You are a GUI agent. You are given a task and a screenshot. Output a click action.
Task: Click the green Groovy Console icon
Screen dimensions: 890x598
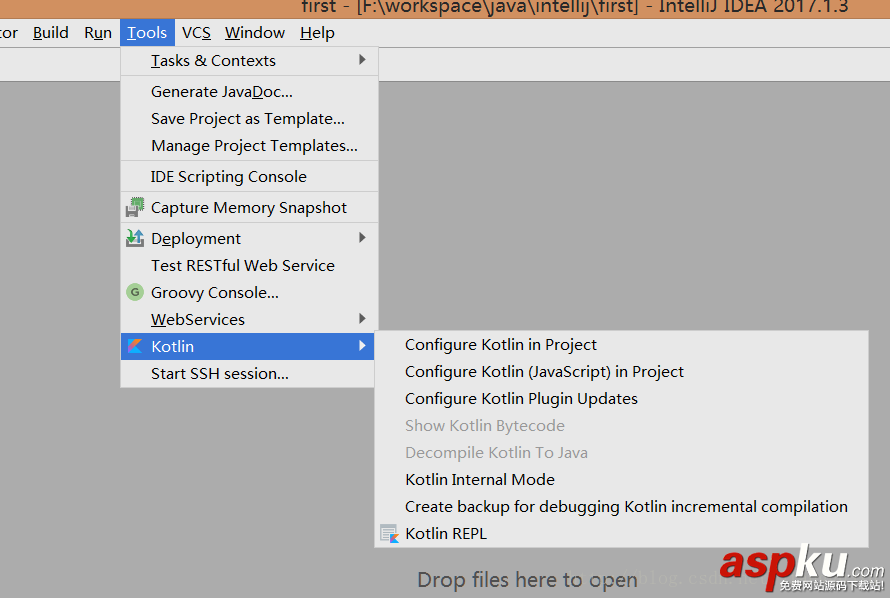(135, 292)
